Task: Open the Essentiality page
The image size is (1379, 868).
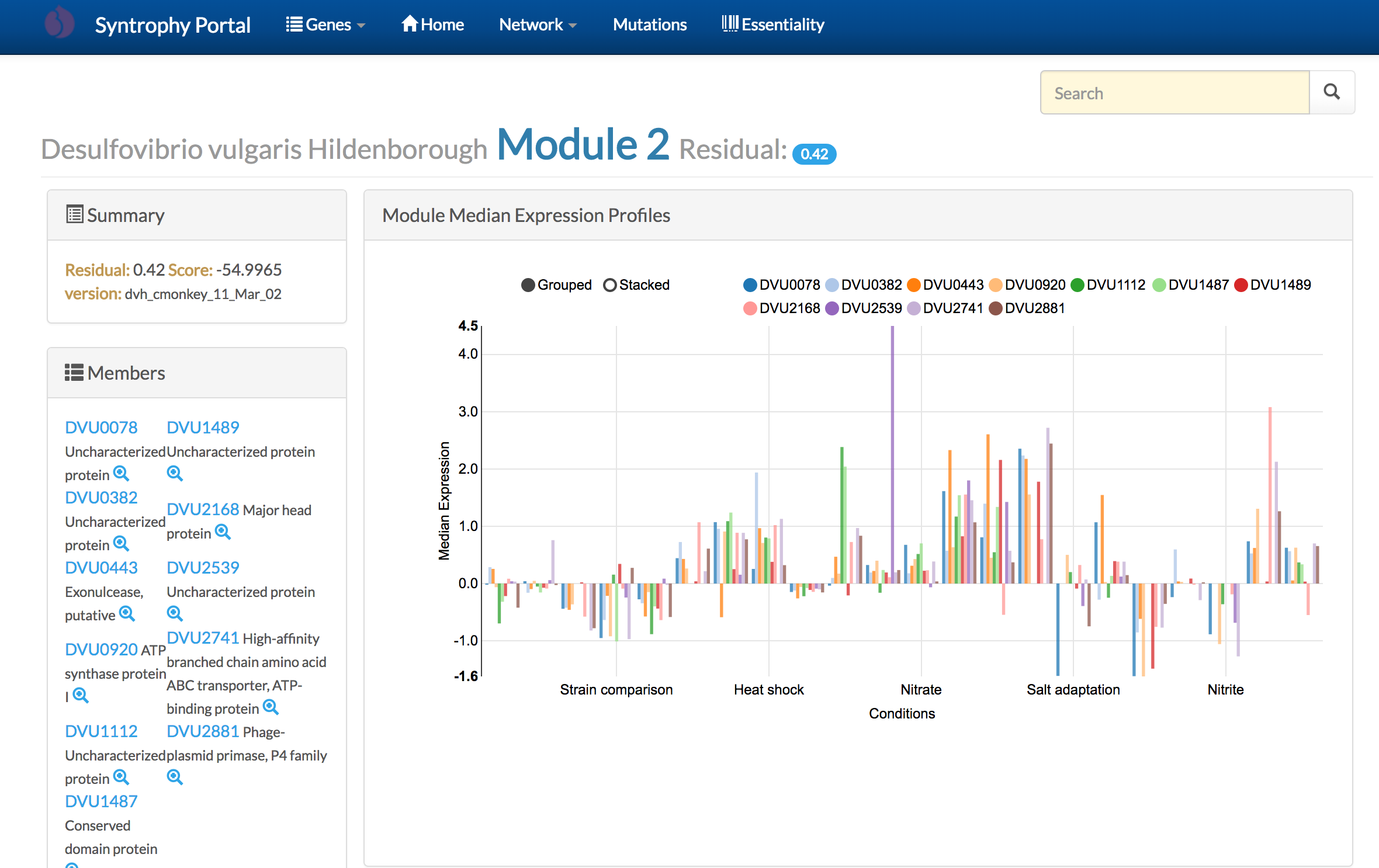Action: tap(773, 25)
